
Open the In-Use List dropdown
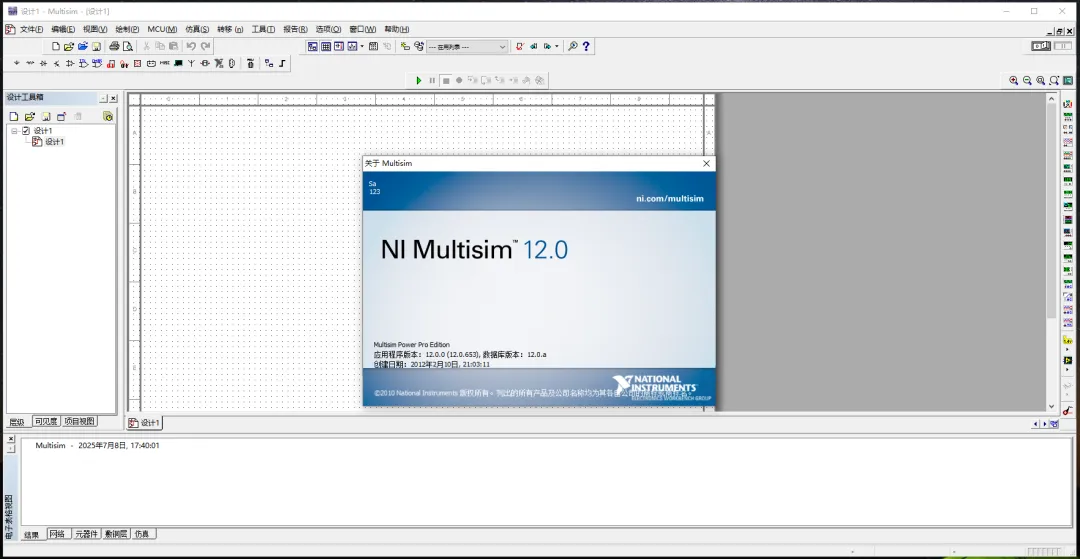coord(467,46)
